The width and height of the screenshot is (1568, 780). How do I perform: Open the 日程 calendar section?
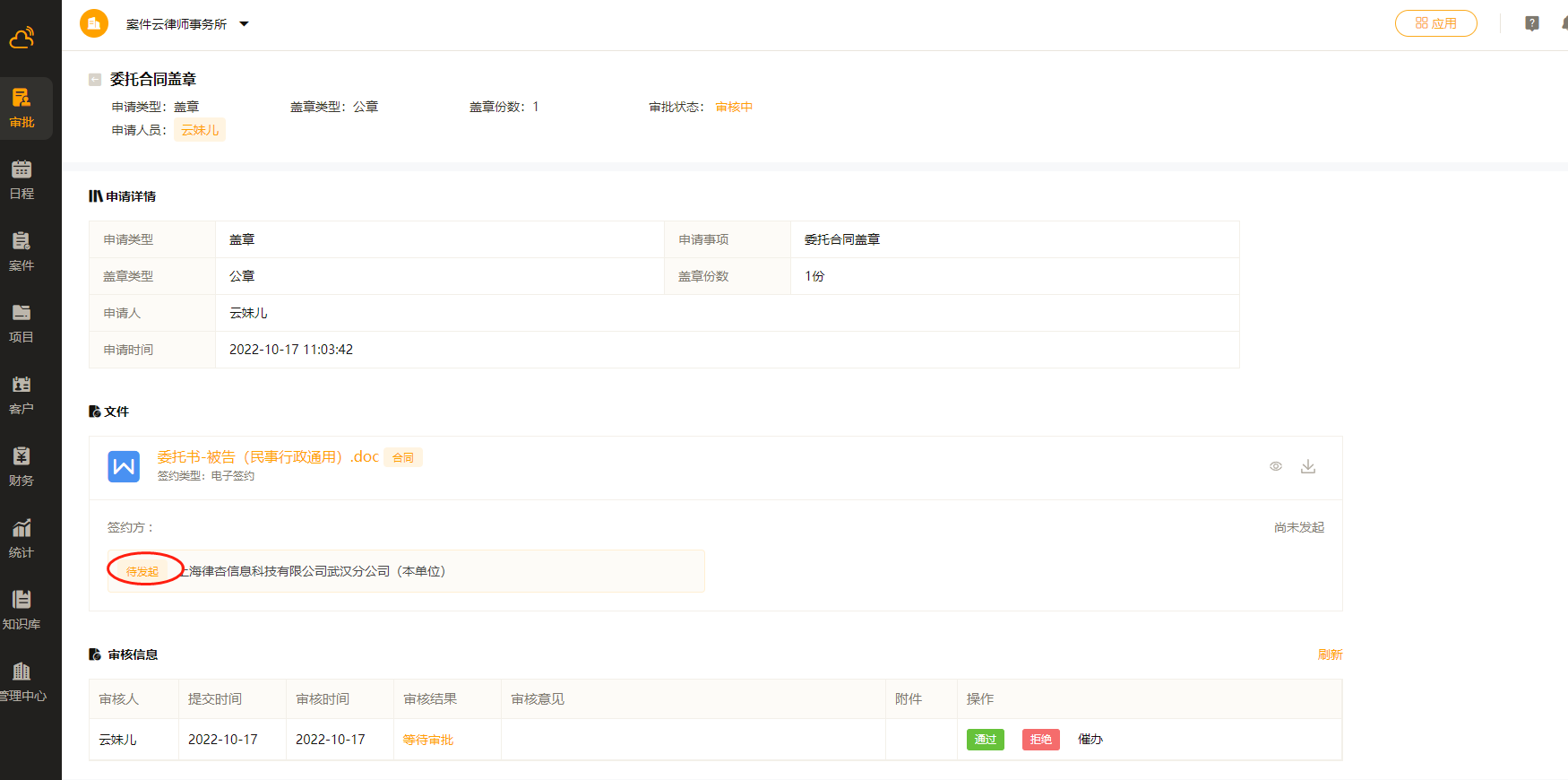click(x=22, y=179)
